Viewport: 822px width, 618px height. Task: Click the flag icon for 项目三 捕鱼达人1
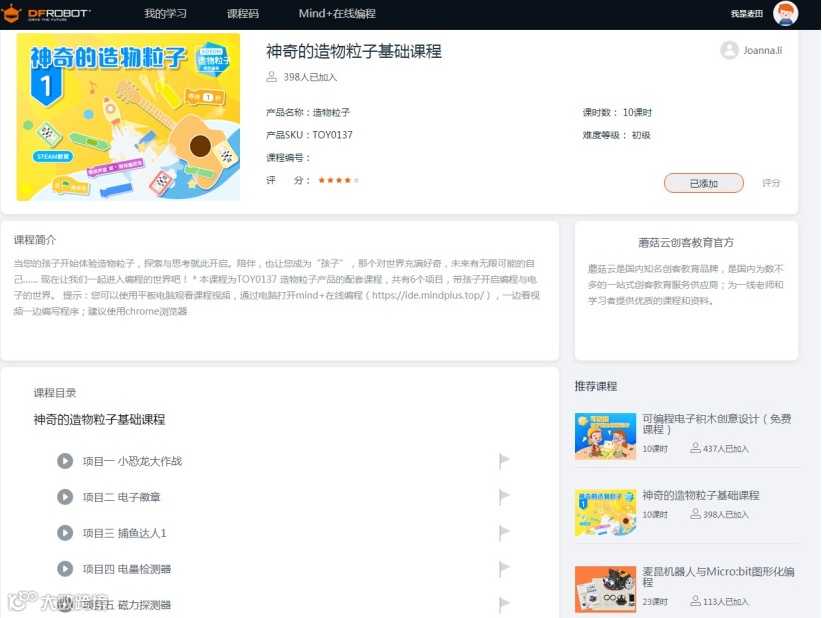504,533
